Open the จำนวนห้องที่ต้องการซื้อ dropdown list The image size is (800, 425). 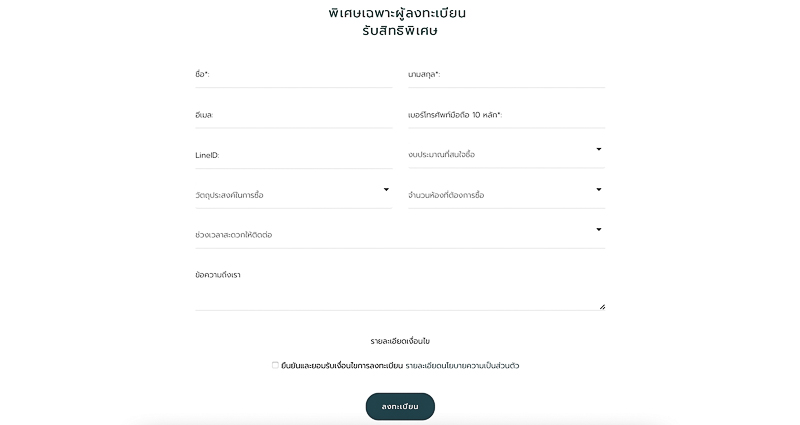(x=507, y=194)
